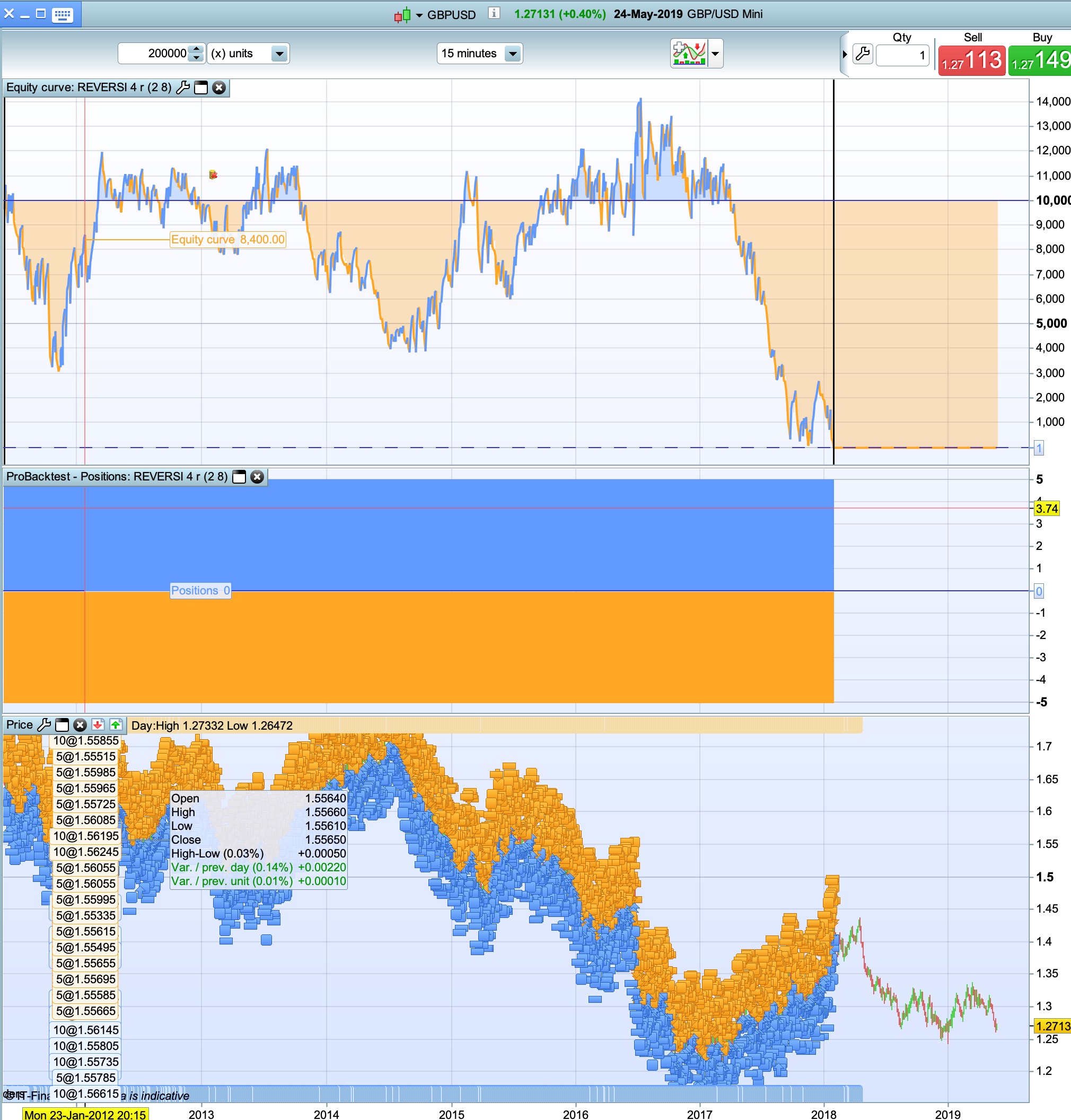The image size is (1071, 1120).
Task: Click the red down-arrow Price panel icon
Action: click(x=98, y=725)
